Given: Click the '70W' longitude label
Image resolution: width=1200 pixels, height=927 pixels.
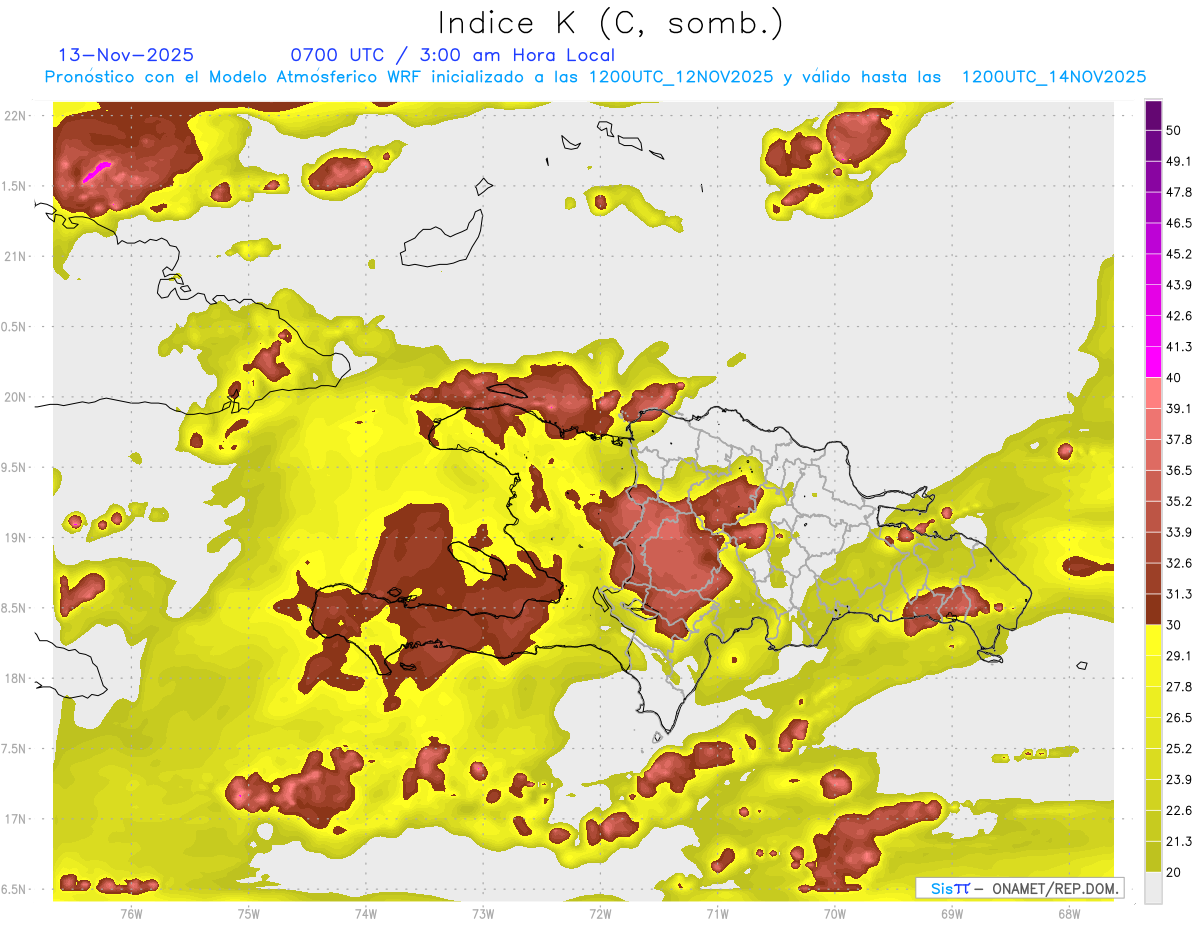Looking at the screenshot, I should [835, 914].
